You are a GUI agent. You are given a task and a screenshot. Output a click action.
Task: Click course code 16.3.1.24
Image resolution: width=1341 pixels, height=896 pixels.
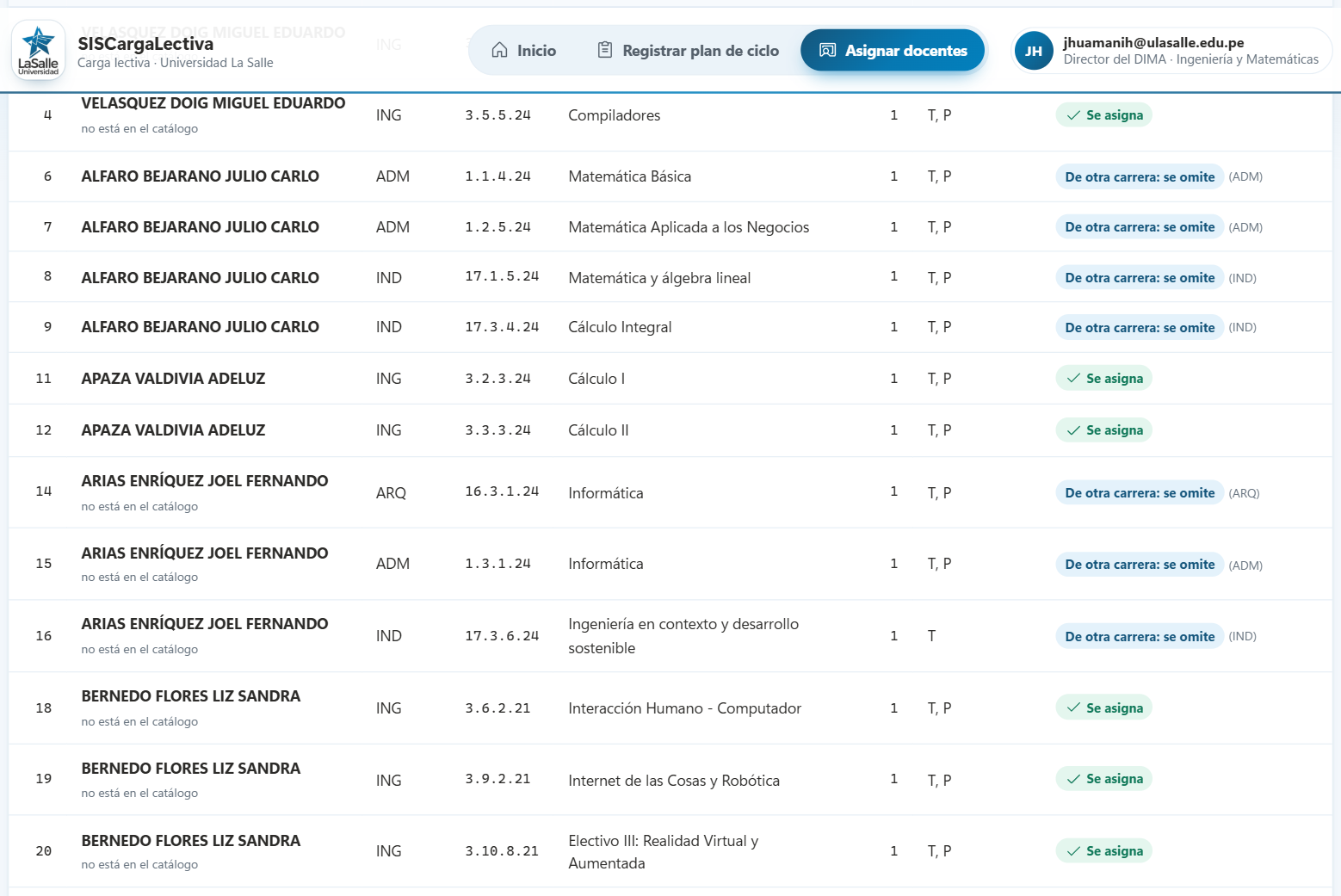502,492
